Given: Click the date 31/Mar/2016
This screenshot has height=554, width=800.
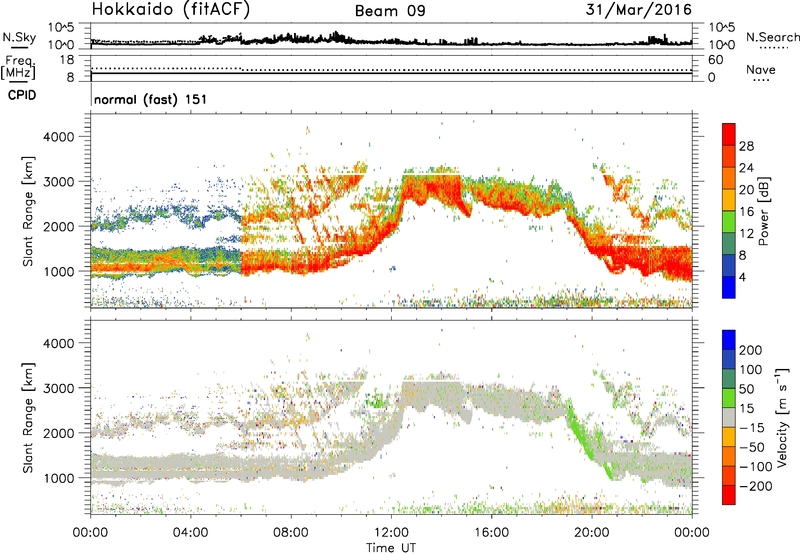Looking at the screenshot, I should click(639, 10).
